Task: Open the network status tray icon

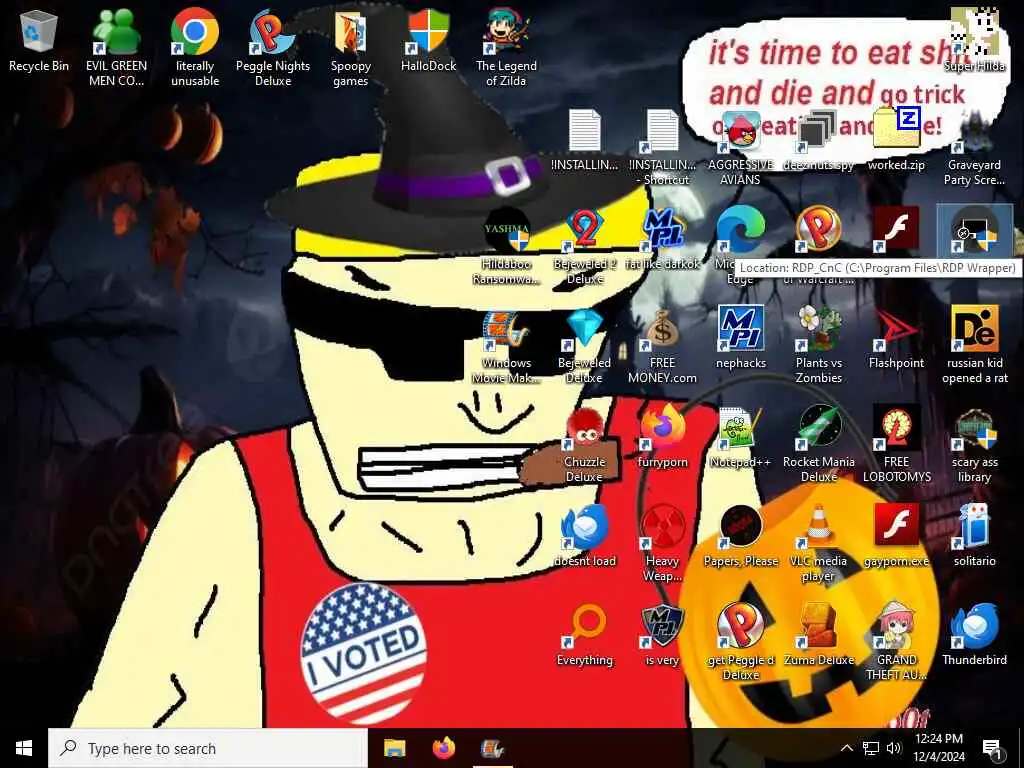Action: click(x=871, y=748)
